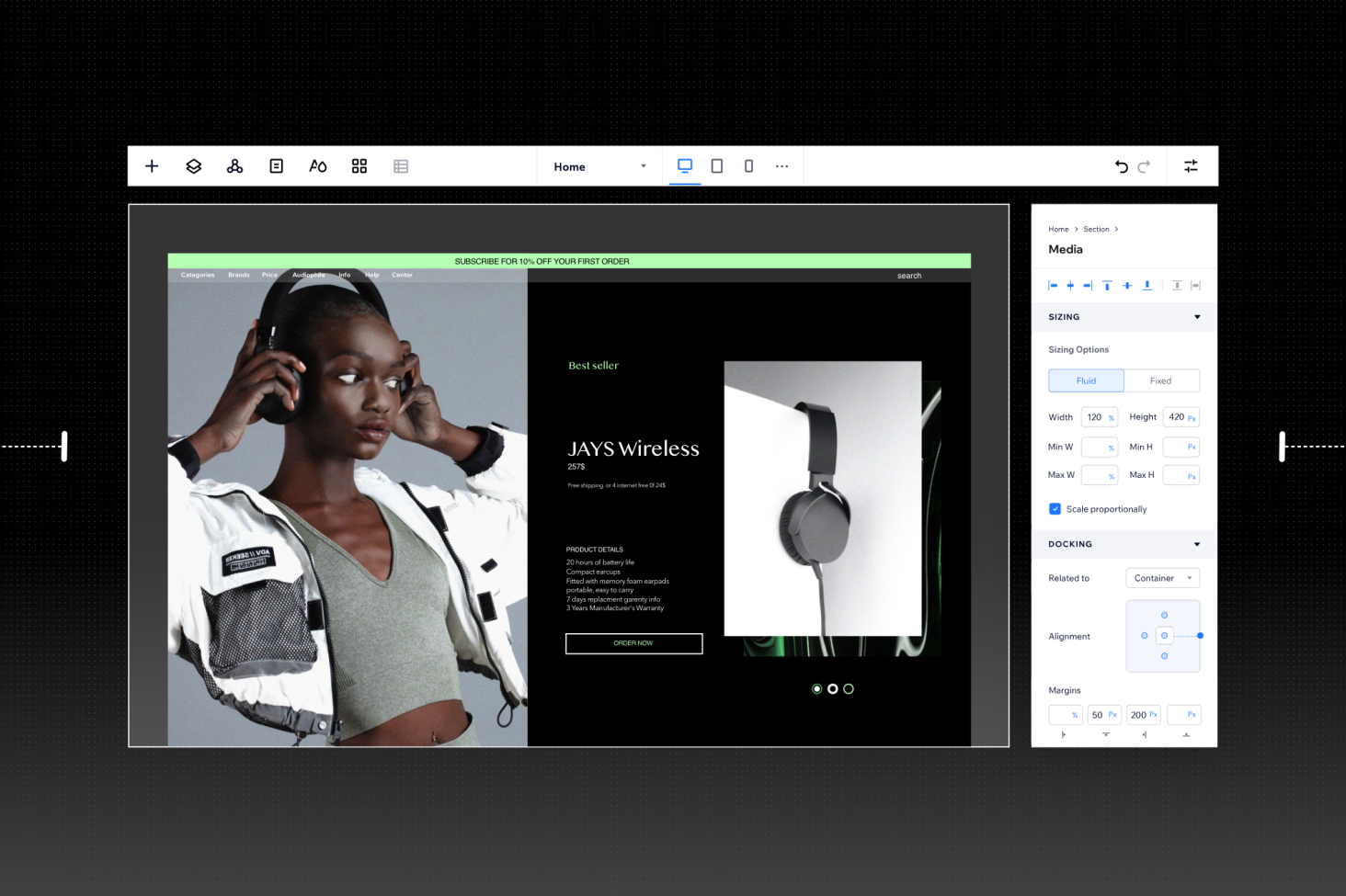This screenshot has width=1346, height=896.
Task: Select Fixed sizing option
Action: tap(1160, 380)
